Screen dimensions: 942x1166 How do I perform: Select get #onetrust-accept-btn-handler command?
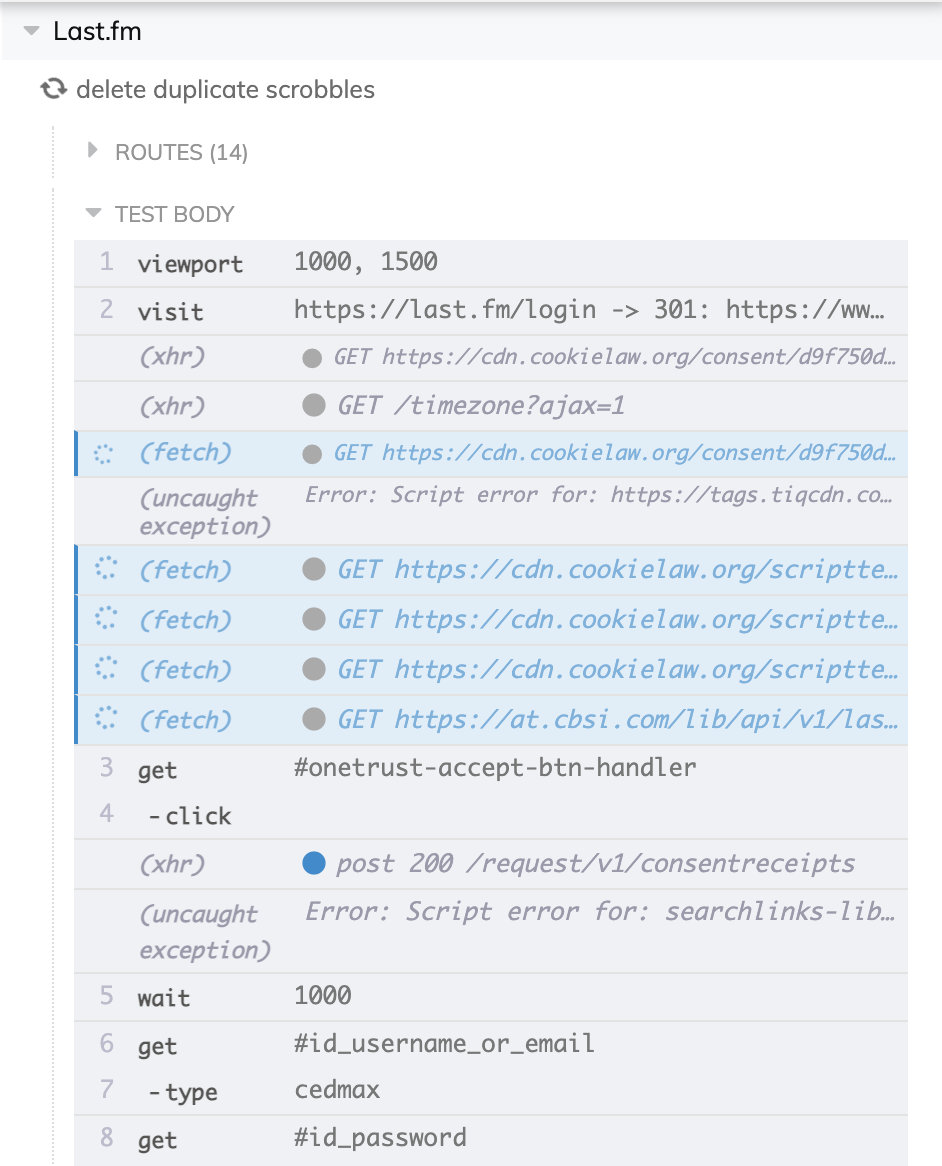coord(491,769)
